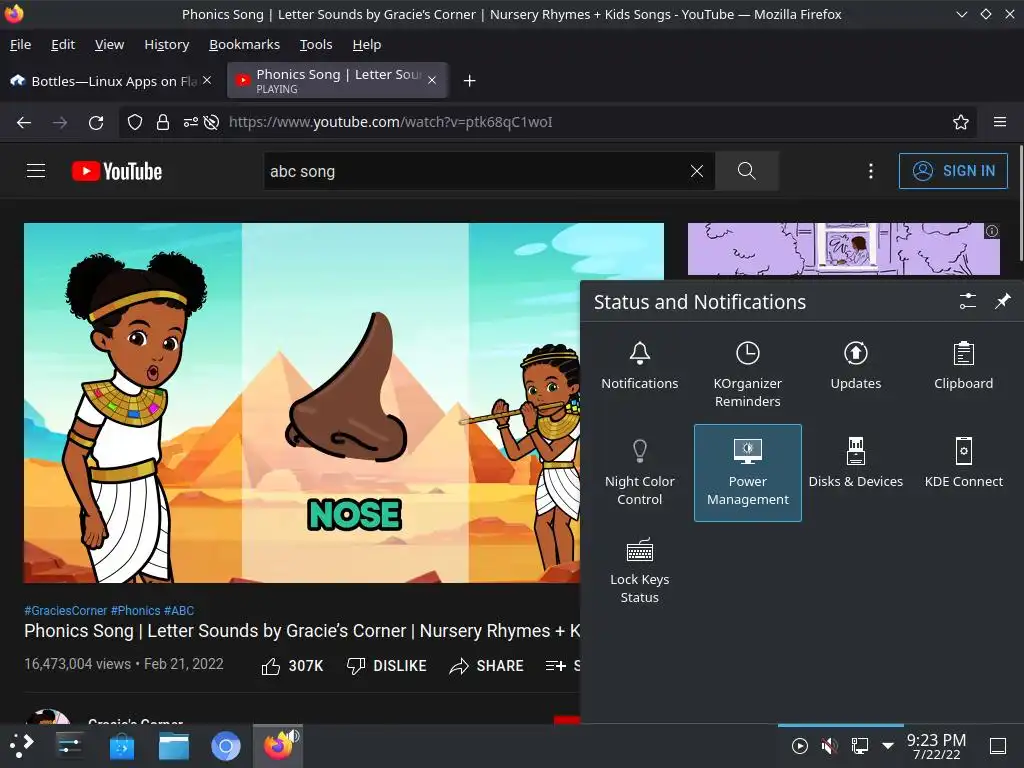
Task: Open tracking protection shield panel
Action: pos(135,122)
